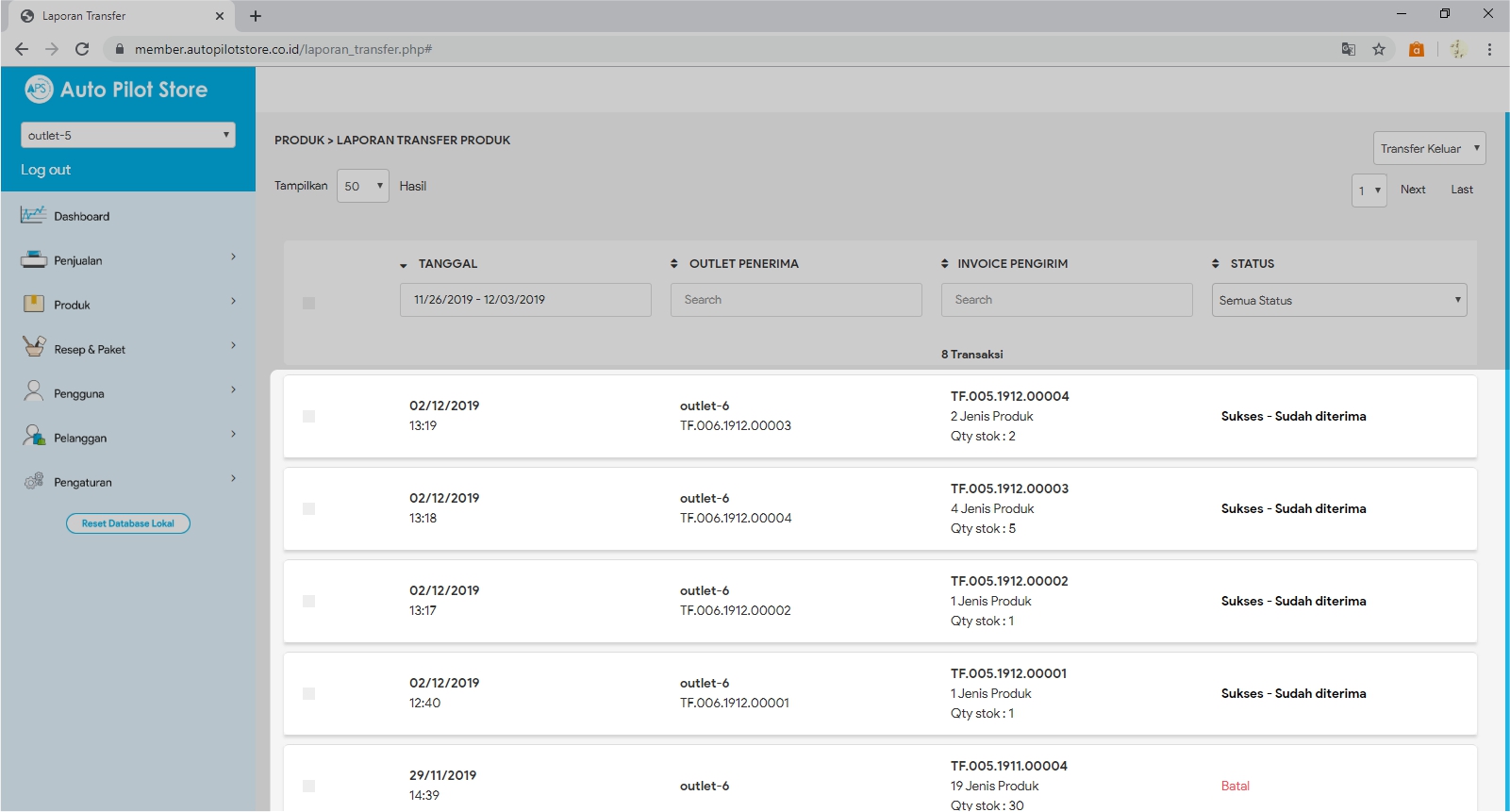Click the Resep & Paket basket icon
Screen dimensions: 1510x812
click(34, 347)
